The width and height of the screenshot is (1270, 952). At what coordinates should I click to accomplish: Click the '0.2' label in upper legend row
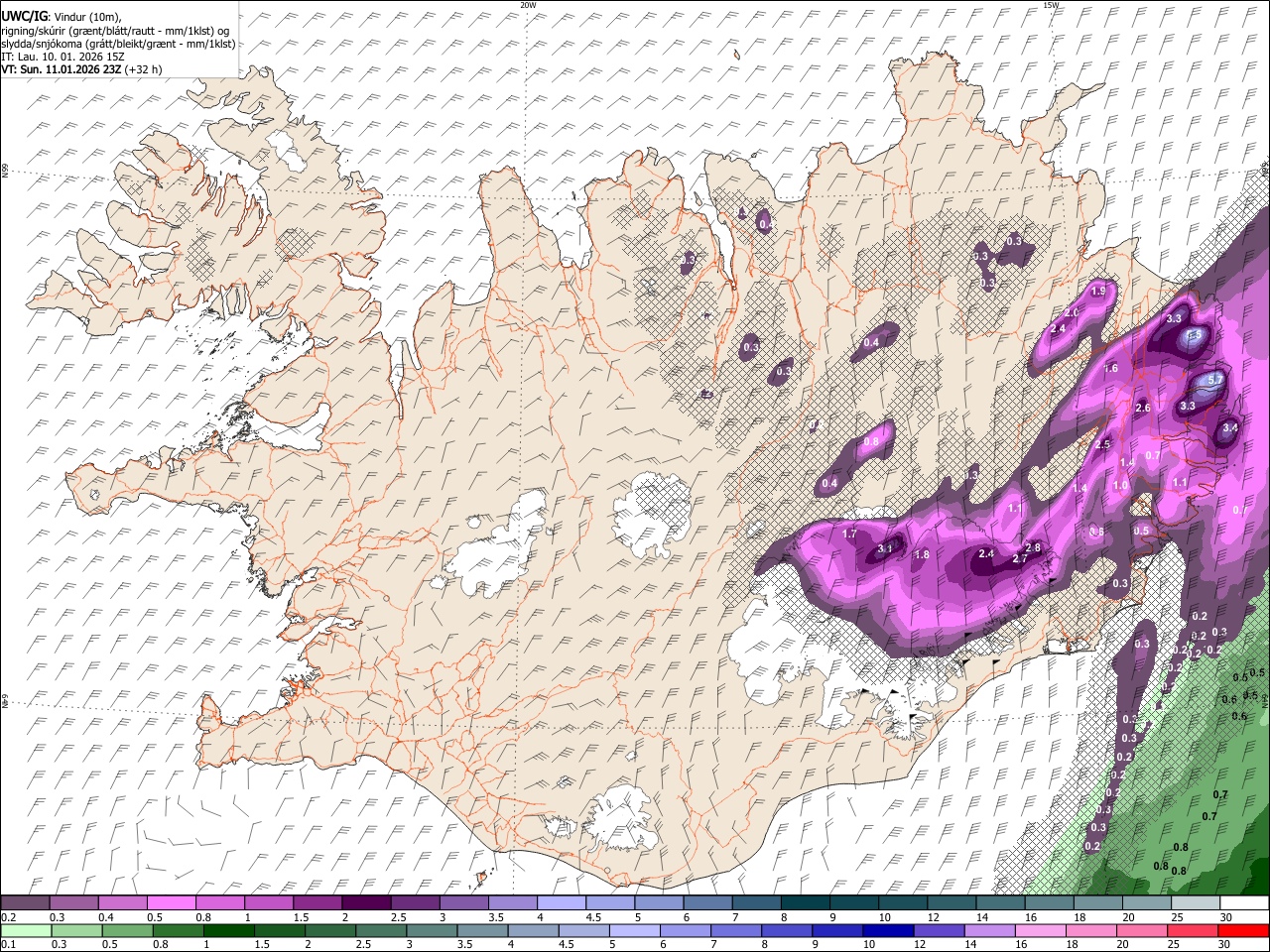pyautogui.click(x=7, y=917)
